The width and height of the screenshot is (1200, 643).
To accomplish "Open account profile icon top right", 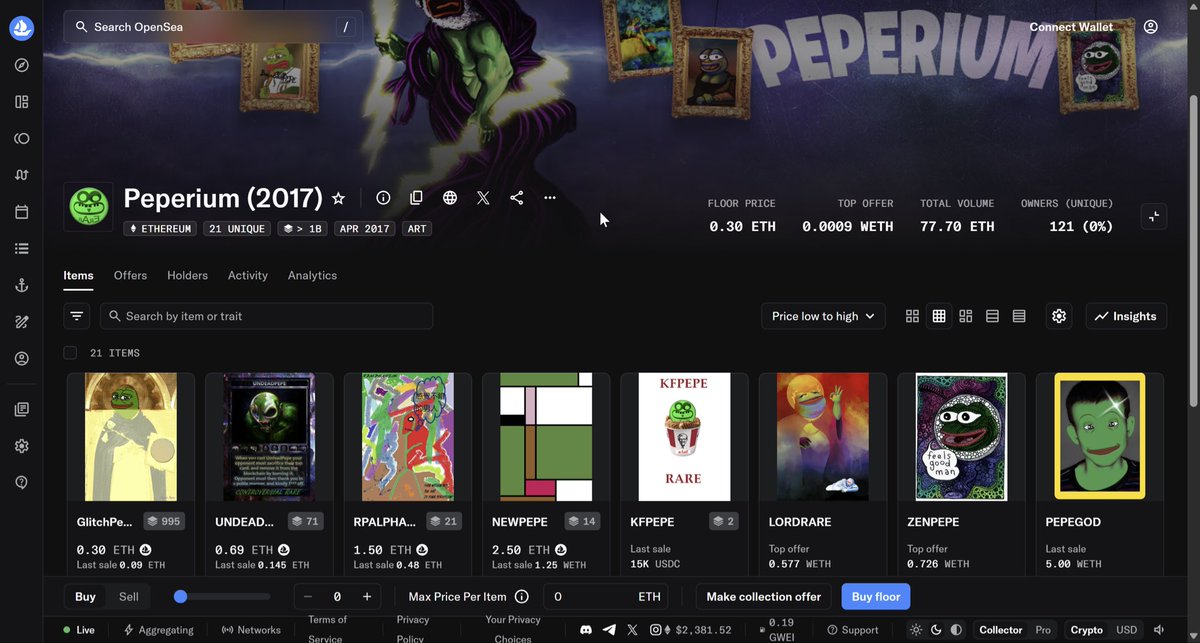I will [x=1151, y=27].
